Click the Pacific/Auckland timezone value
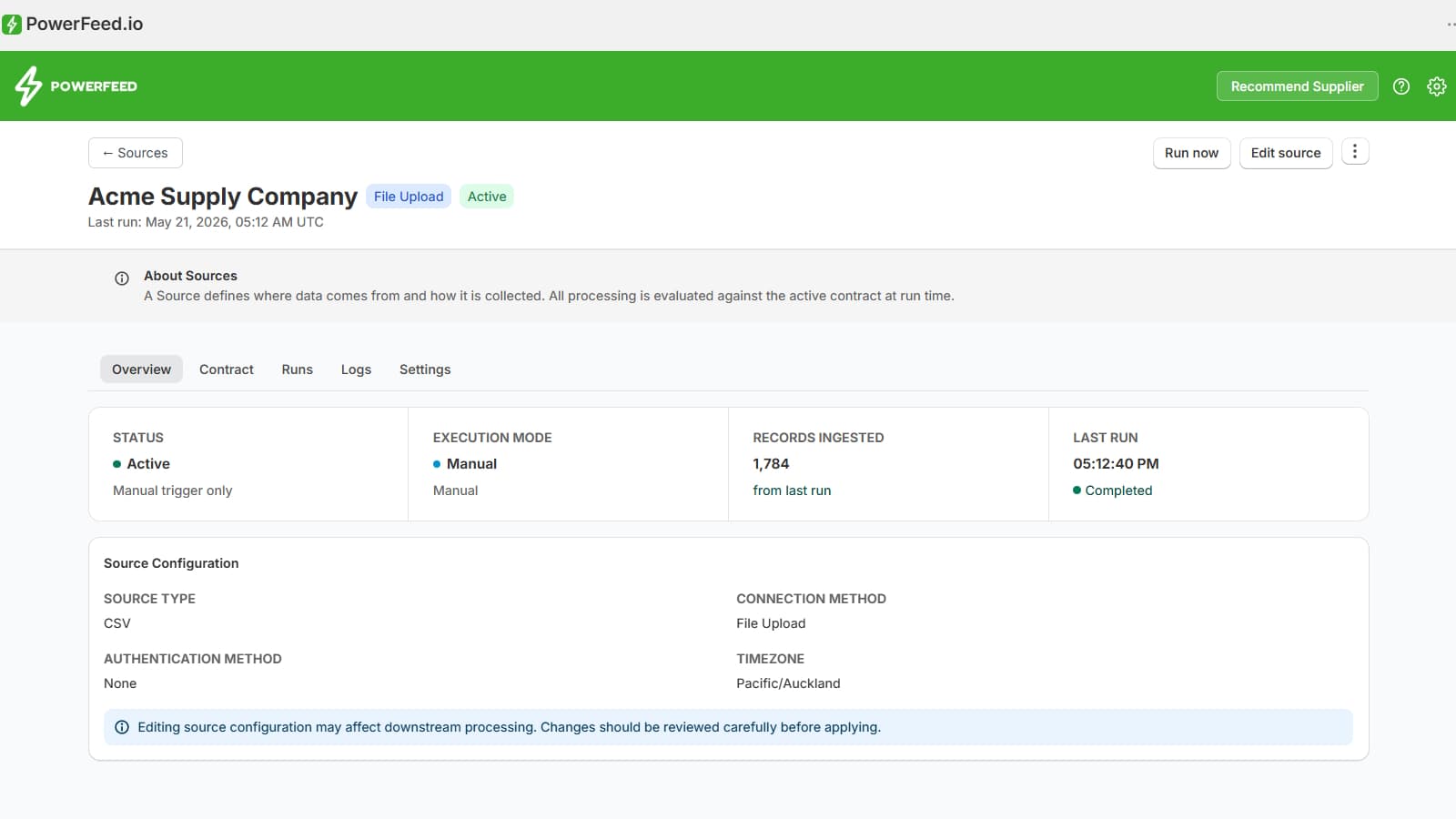The width and height of the screenshot is (1456, 819). click(x=788, y=683)
